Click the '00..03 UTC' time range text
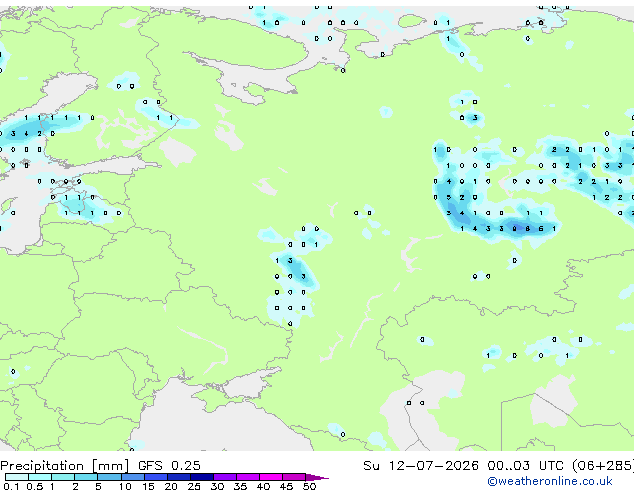The image size is (634, 490). (525, 466)
